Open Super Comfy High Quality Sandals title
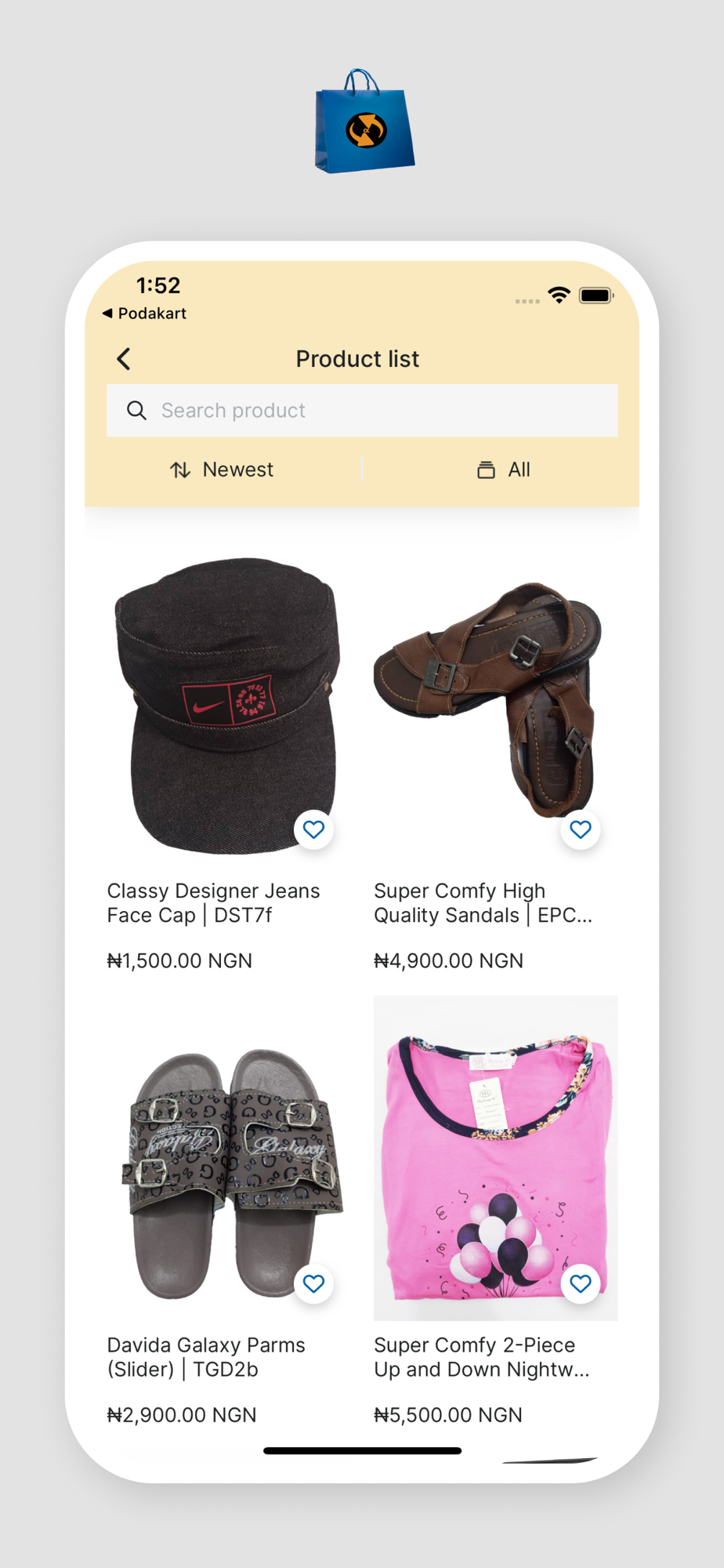 482,903
